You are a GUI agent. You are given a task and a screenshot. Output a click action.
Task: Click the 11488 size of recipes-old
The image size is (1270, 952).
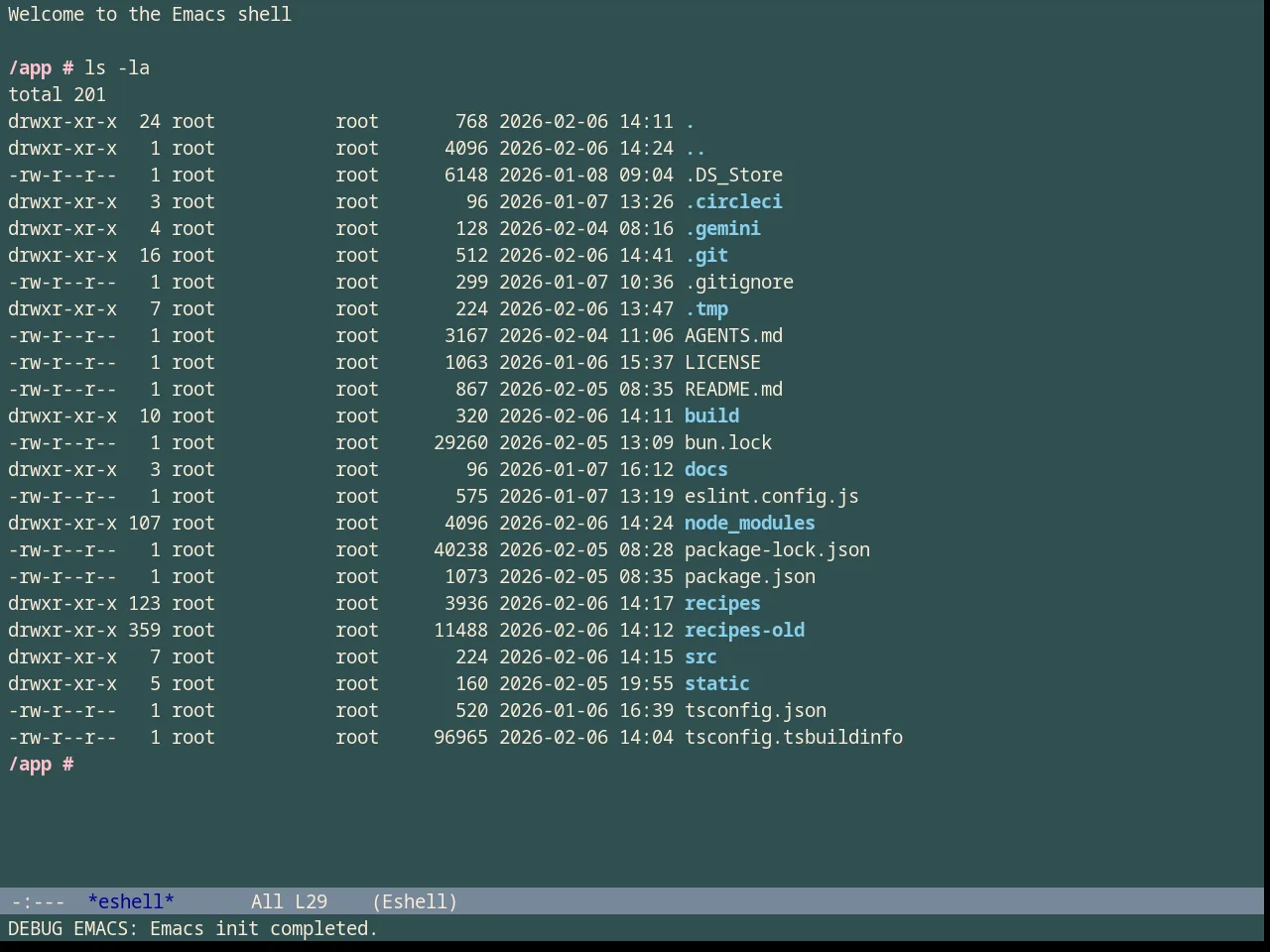point(460,630)
